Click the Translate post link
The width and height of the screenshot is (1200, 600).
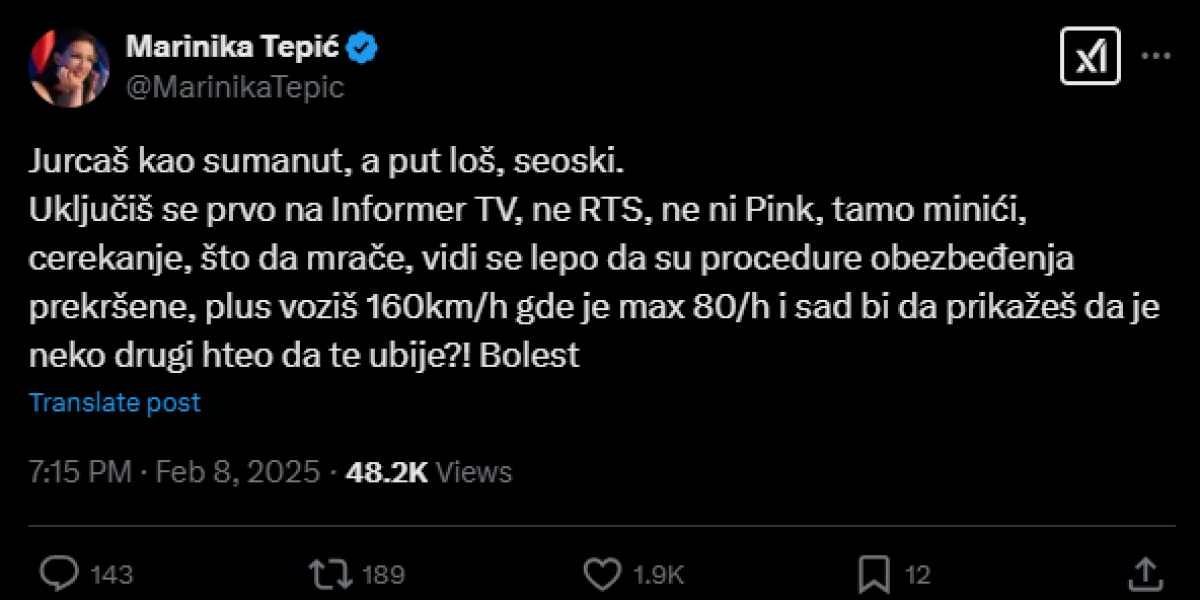pos(115,403)
